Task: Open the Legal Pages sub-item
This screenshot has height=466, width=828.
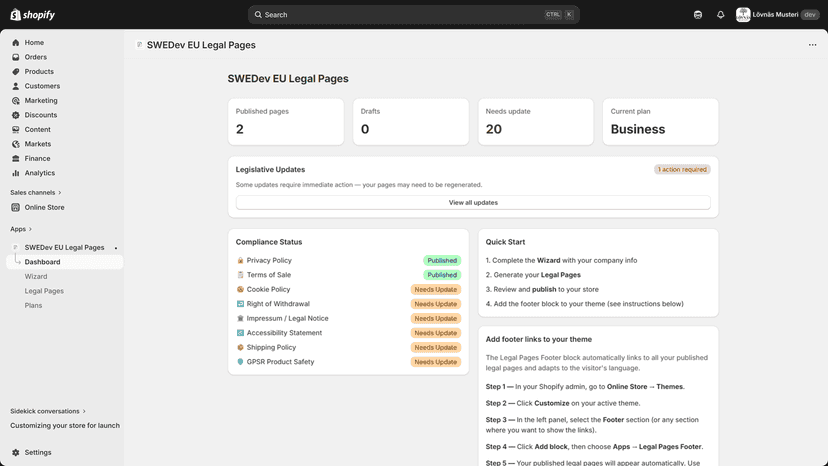Action: 44,291
